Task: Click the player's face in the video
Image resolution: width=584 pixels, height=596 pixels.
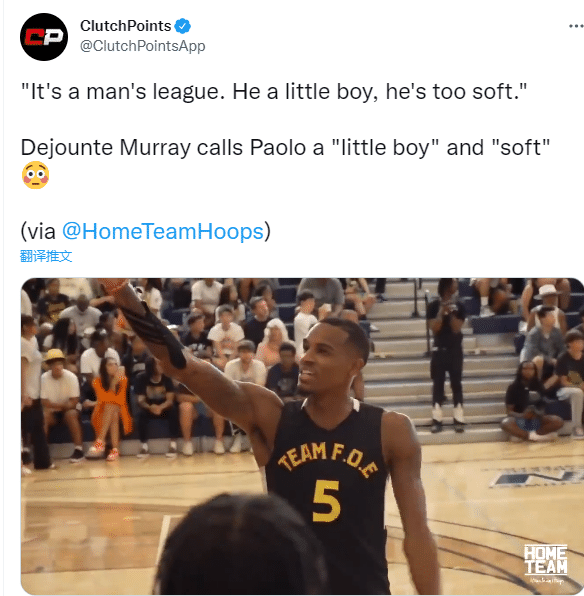Action: 327,357
